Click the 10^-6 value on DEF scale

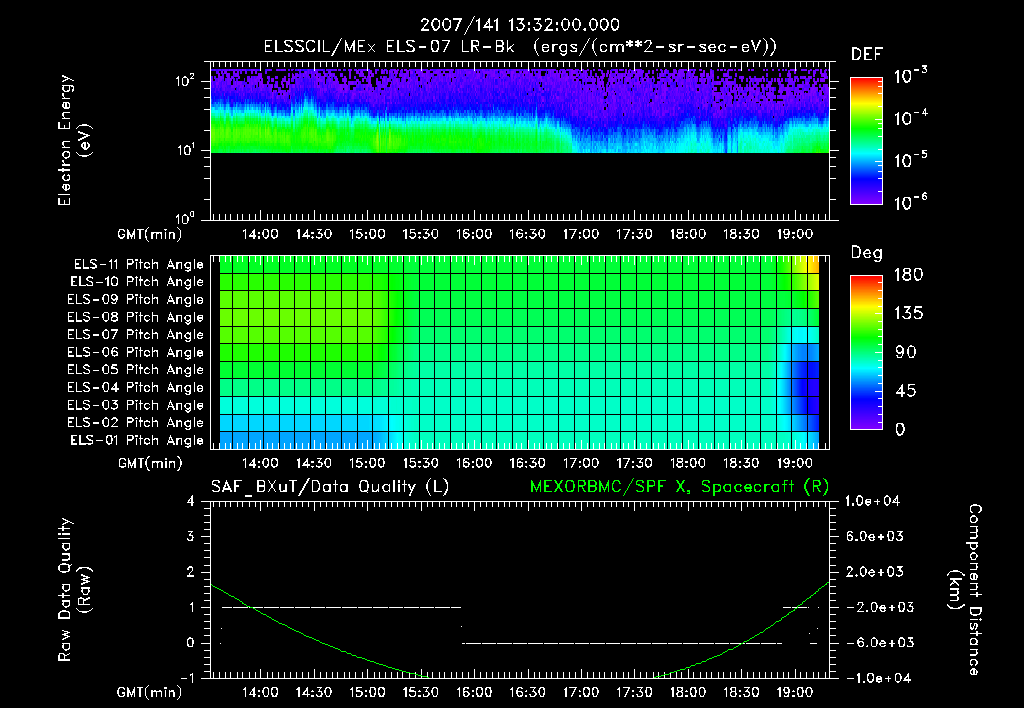910,202
